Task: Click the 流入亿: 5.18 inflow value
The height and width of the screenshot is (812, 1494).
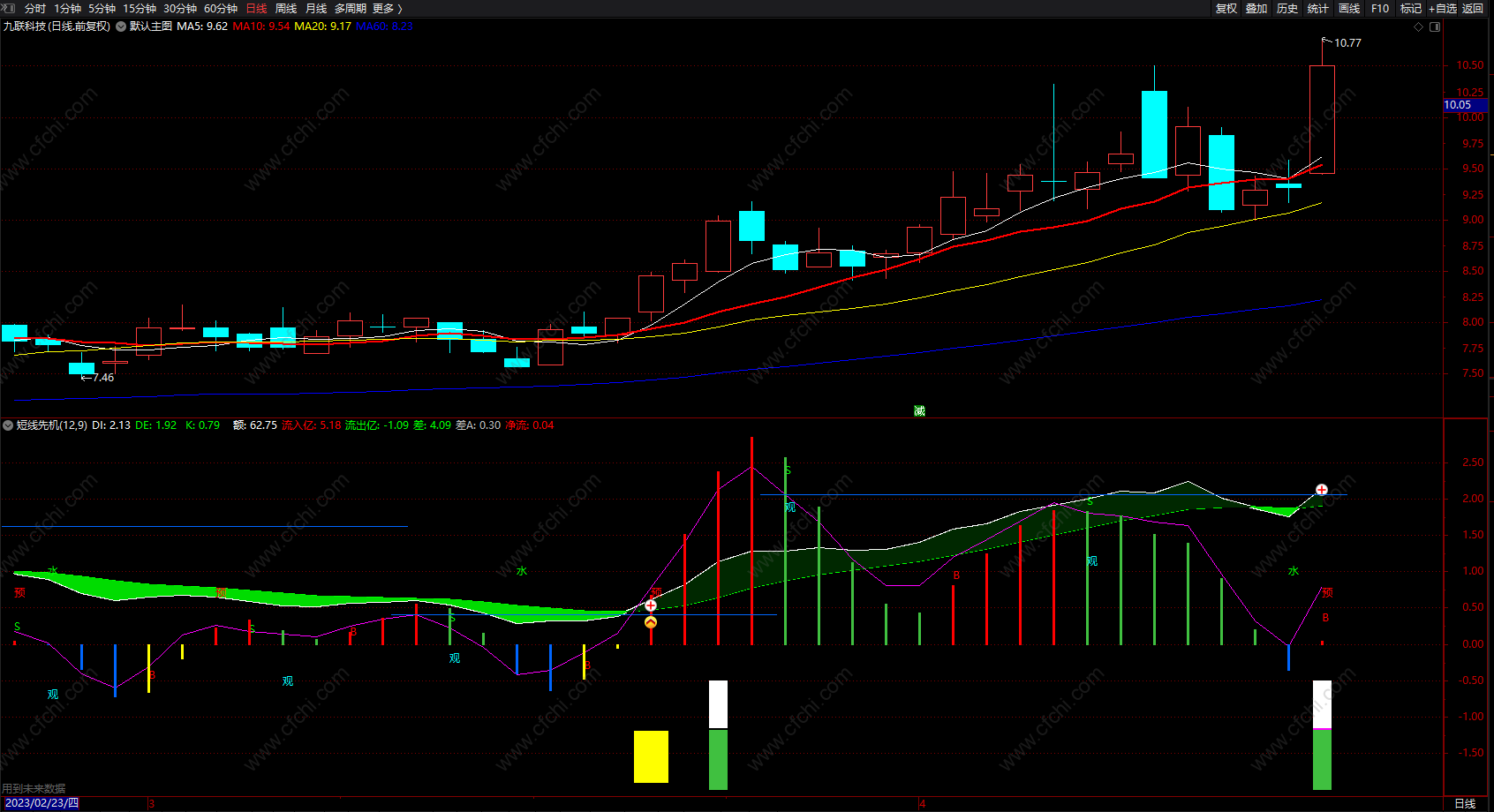Action: (311, 425)
